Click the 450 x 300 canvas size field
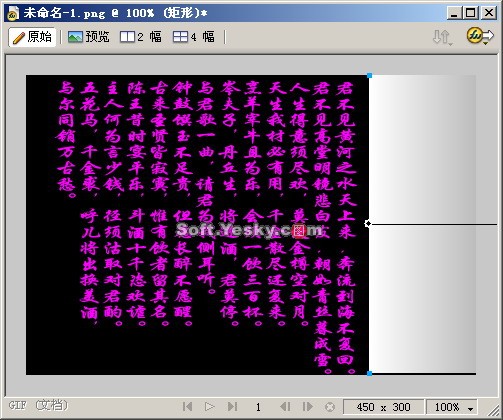Viewport: 503px width, 420px height. [383, 407]
